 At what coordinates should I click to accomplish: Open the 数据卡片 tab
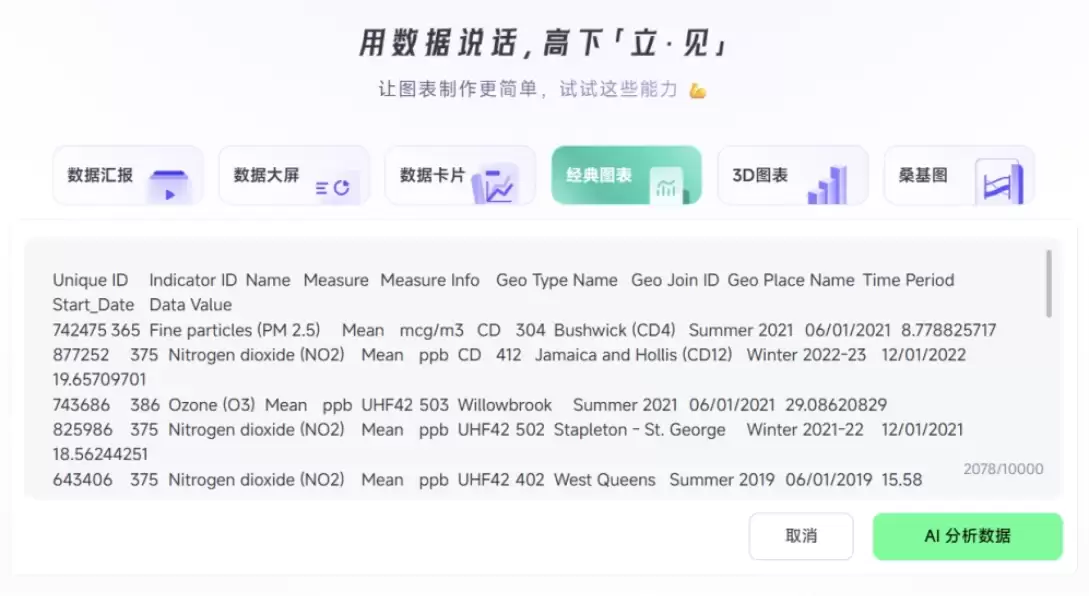coord(460,175)
